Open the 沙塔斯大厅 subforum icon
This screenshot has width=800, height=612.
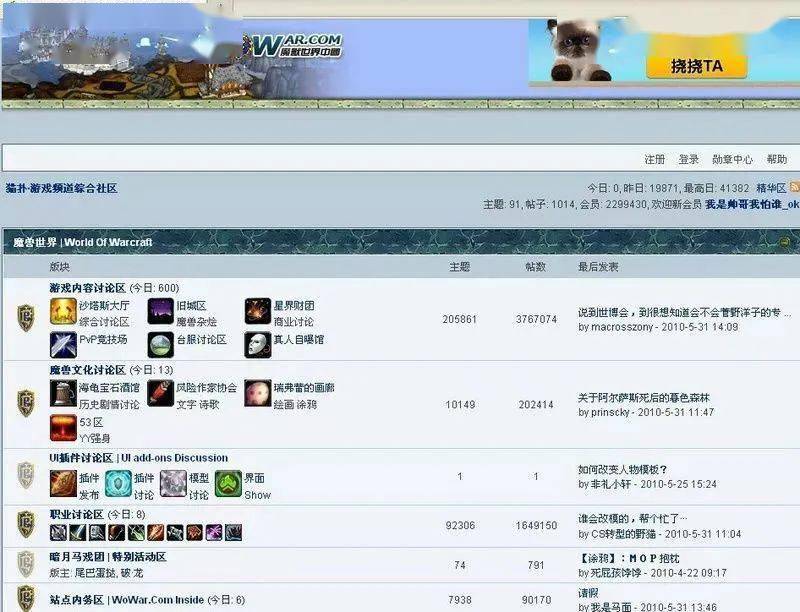tap(63, 312)
